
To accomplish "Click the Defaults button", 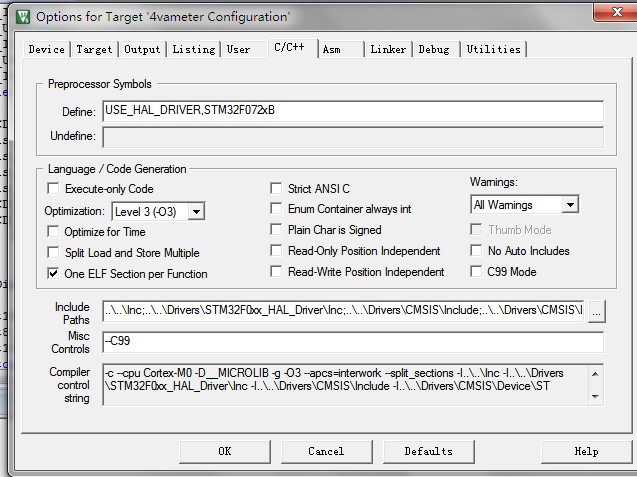I will coord(429,451).
